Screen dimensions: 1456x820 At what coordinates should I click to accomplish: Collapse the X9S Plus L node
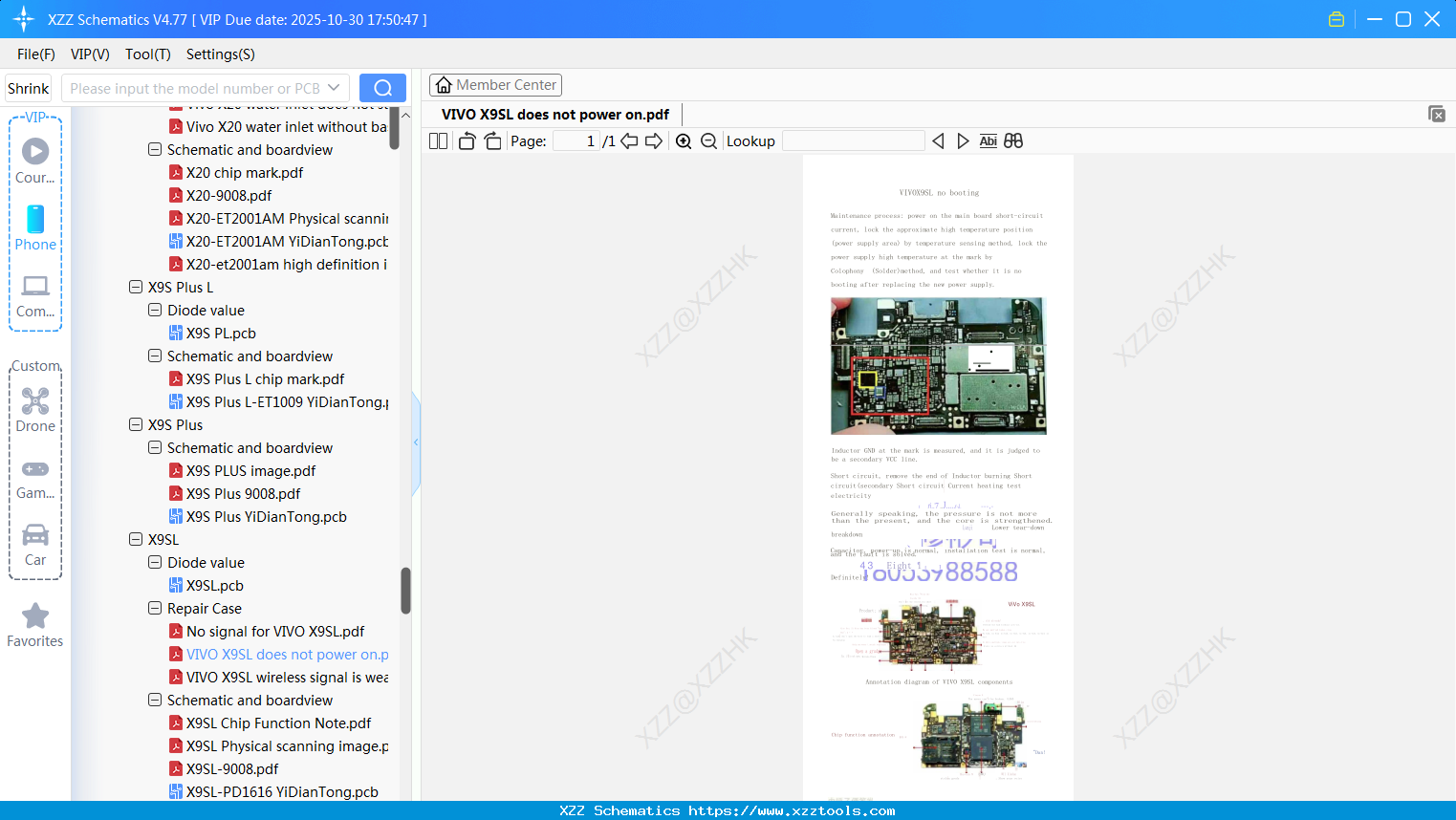136,287
